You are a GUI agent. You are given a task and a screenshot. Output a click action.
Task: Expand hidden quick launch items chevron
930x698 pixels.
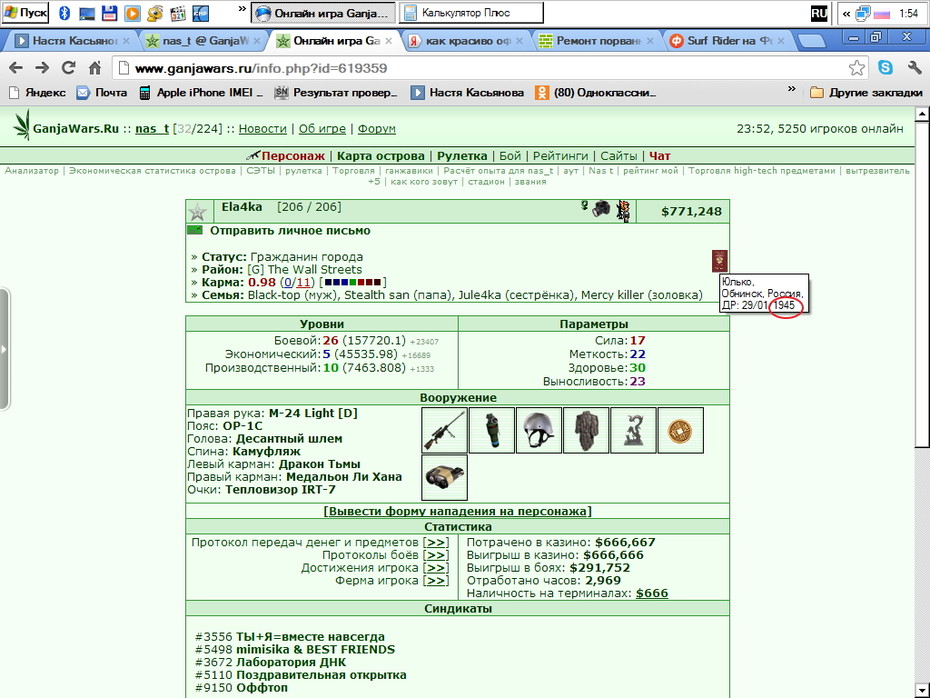click(x=242, y=9)
